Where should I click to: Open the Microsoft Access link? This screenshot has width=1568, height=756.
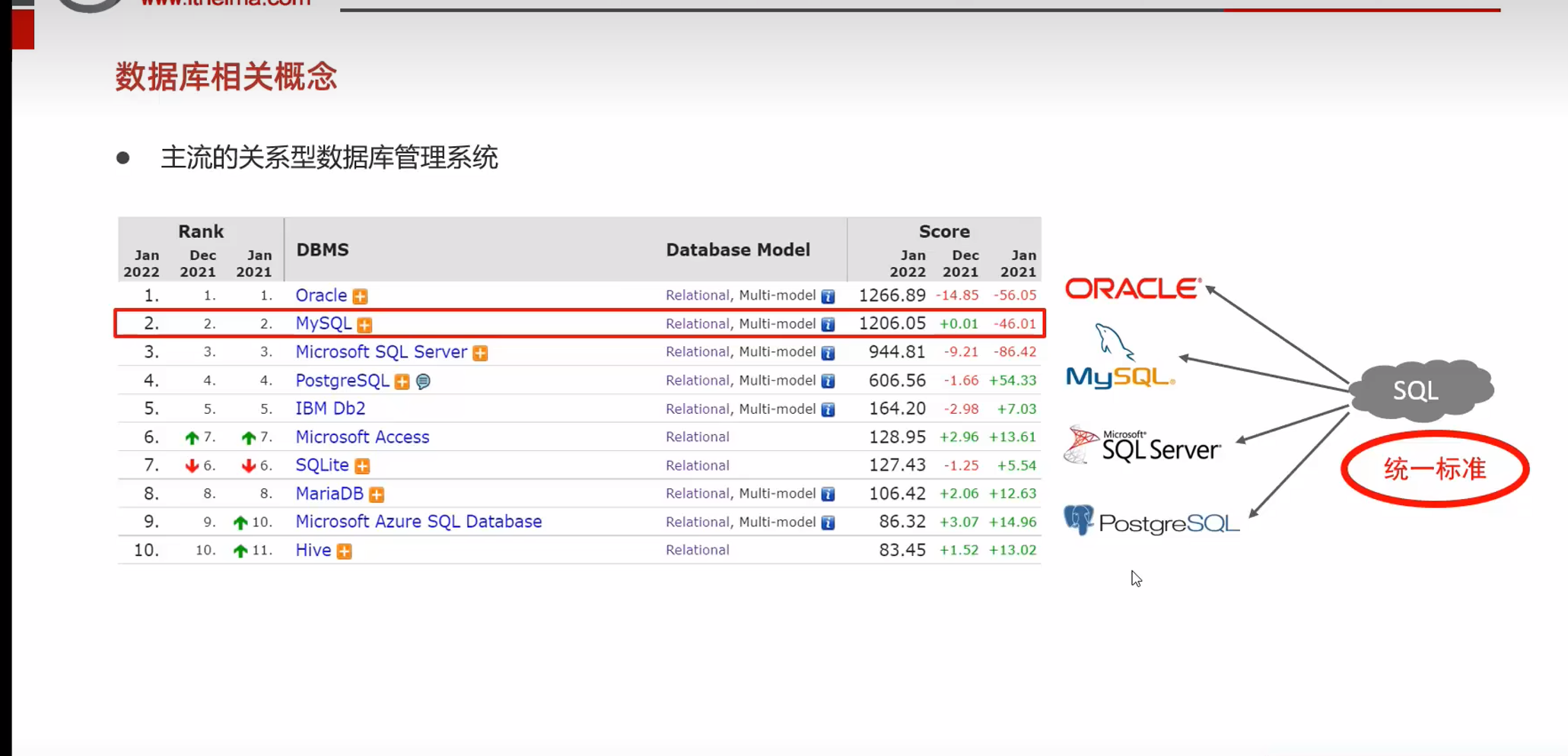[362, 437]
